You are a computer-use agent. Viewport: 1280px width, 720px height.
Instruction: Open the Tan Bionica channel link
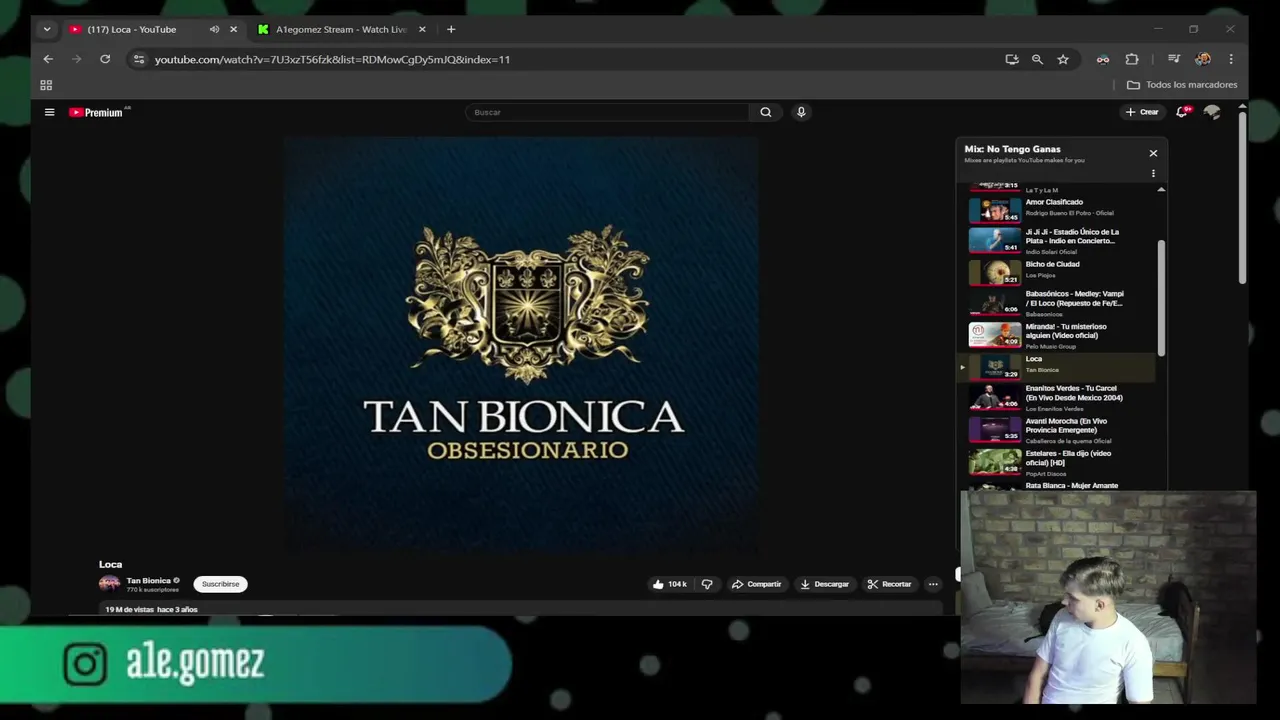148,580
